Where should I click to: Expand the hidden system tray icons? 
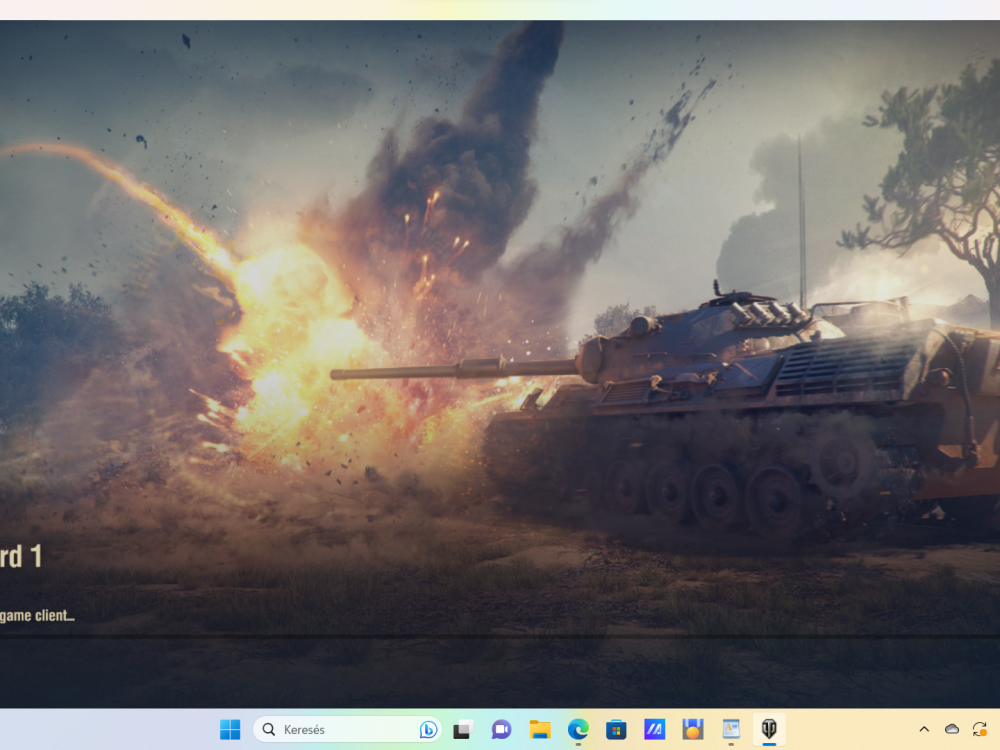924,729
